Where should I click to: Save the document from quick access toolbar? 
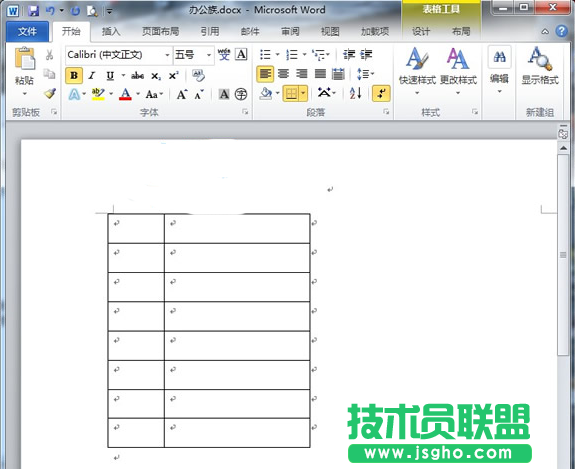tap(33, 11)
